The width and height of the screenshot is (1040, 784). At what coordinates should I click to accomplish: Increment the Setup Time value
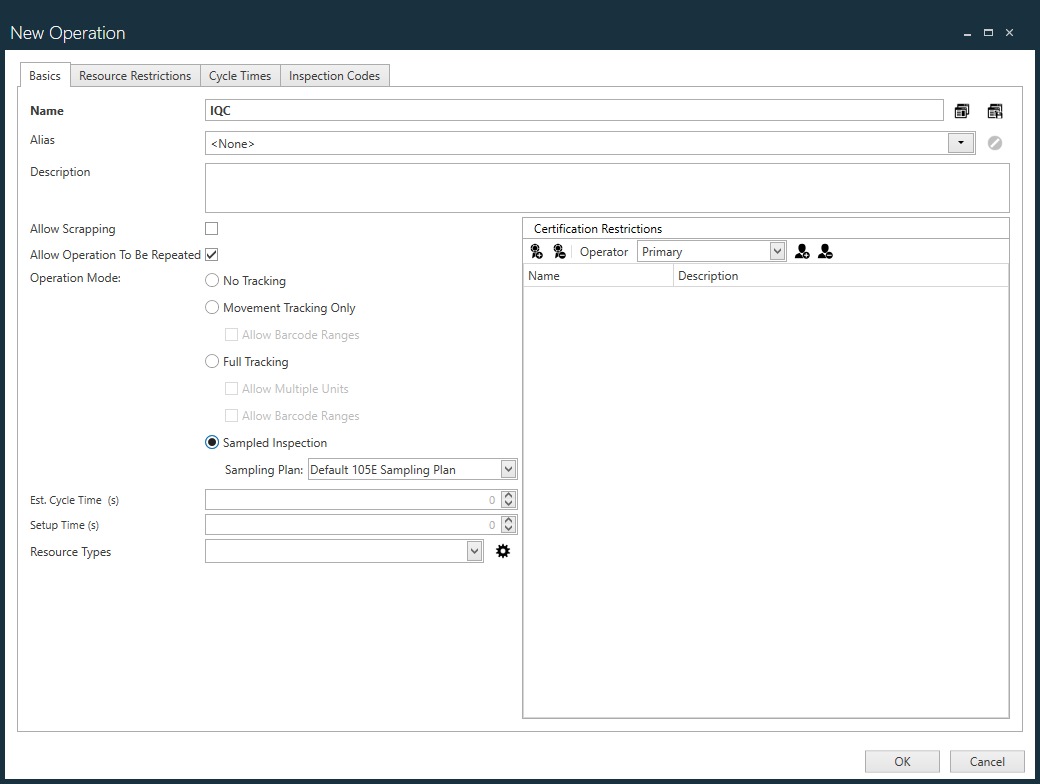pos(508,520)
